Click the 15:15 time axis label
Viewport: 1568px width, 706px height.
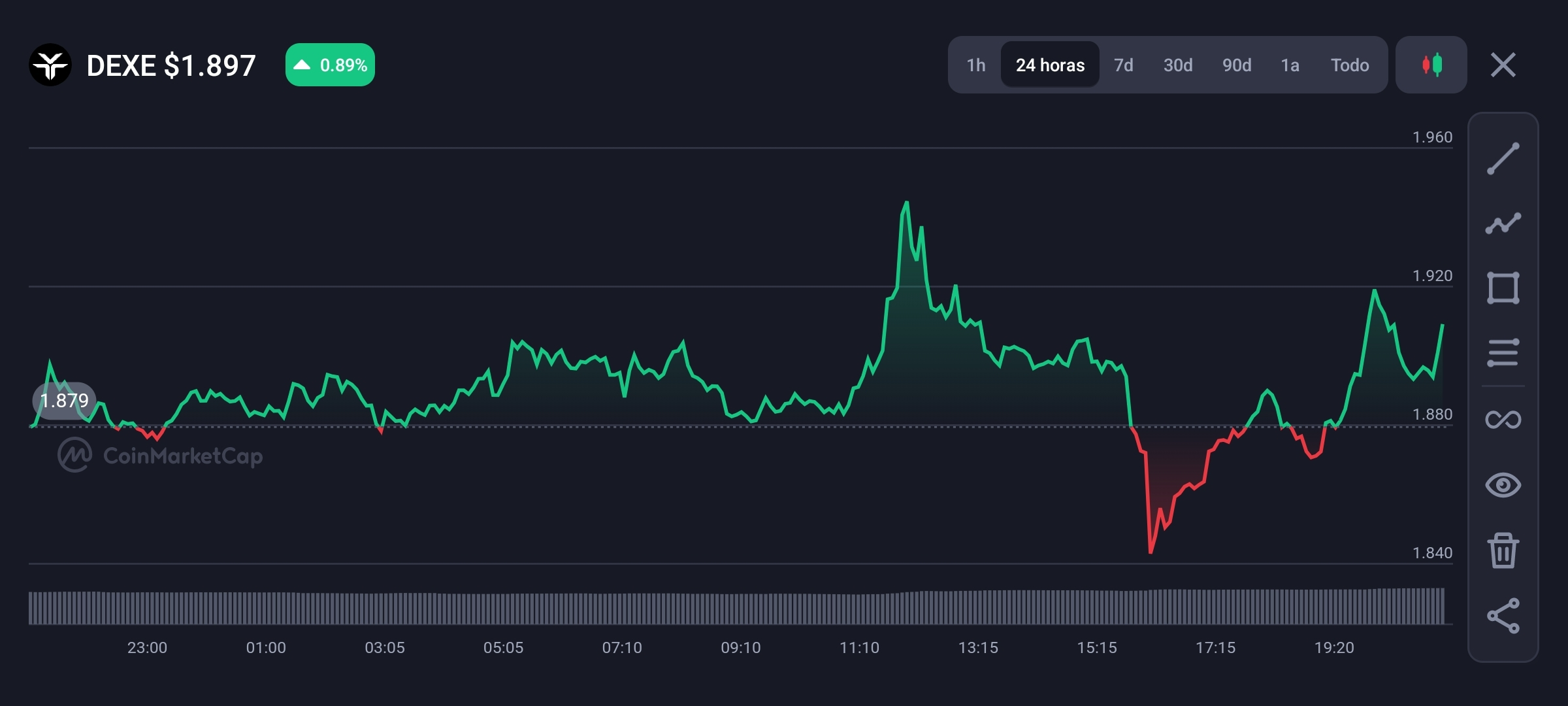click(1097, 648)
